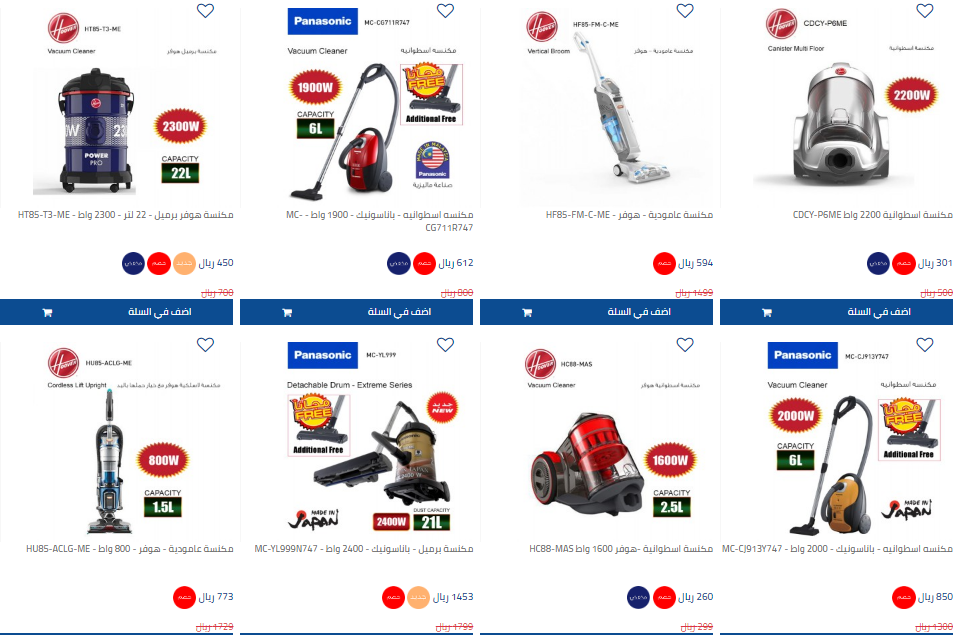Add 450 riyal Hoover barrel vacuum to cart
The height and width of the screenshot is (635, 975).
click(x=116, y=312)
